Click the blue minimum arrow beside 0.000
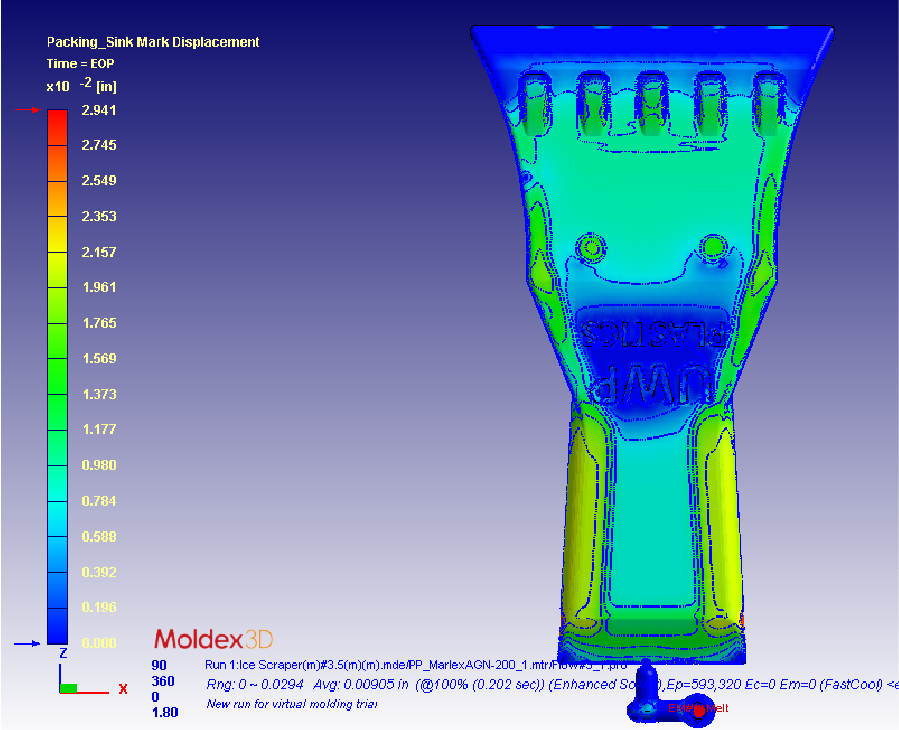899x730 pixels. 27,644
